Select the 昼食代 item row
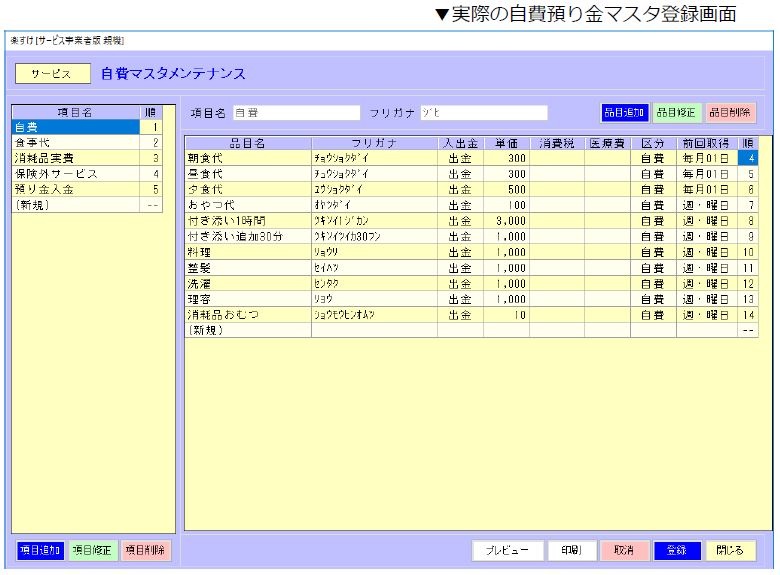 [472, 174]
